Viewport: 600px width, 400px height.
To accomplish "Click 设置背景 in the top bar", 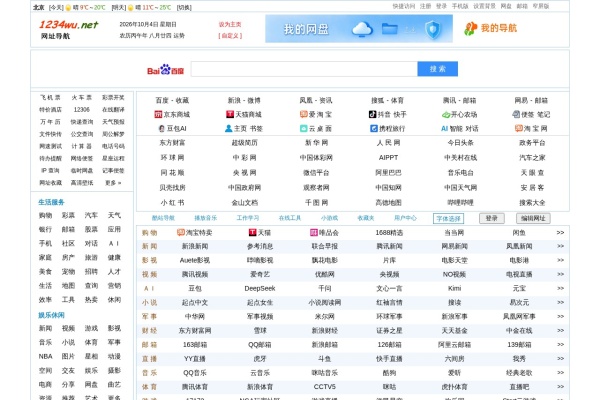I will pos(484,6).
